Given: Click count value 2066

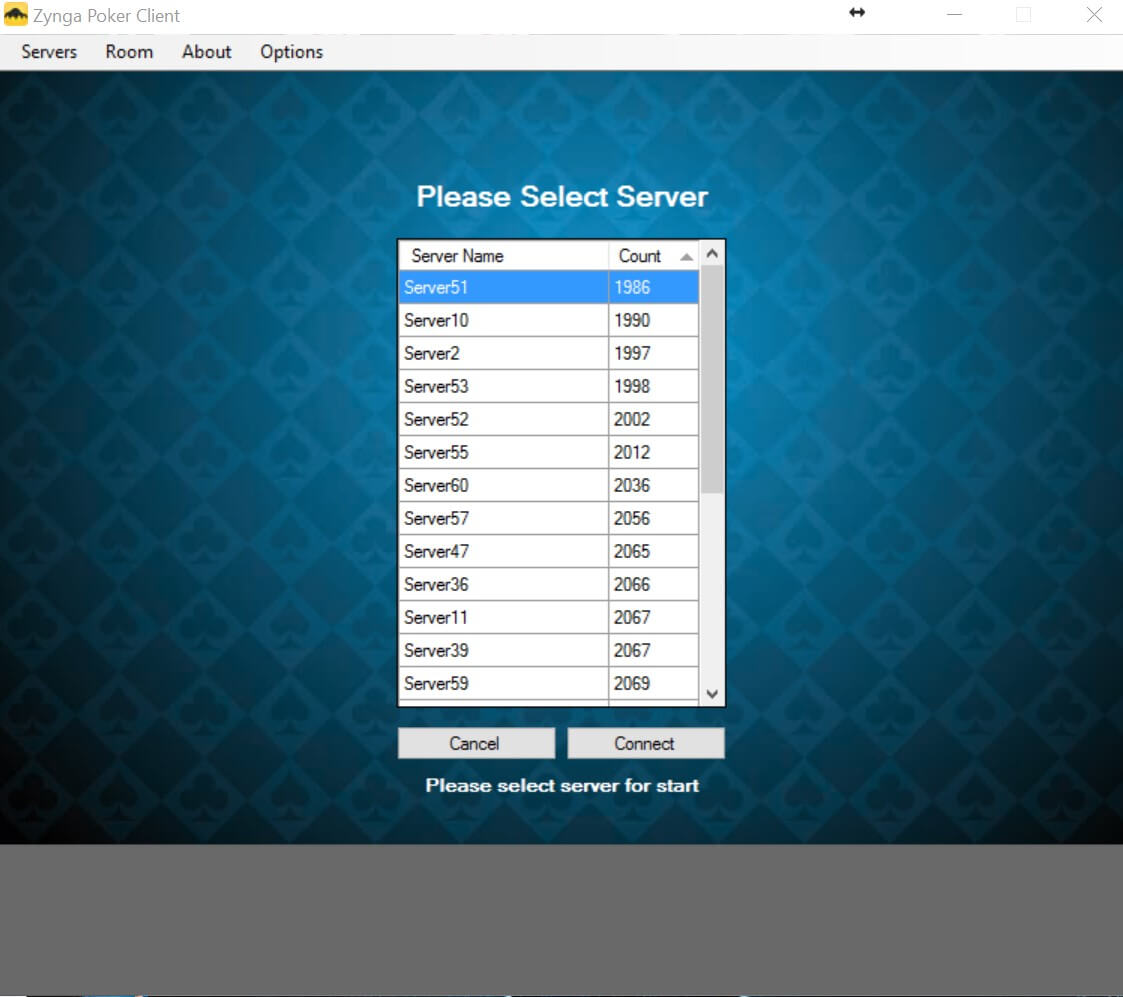Looking at the screenshot, I should pyautogui.click(x=632, y=584).
